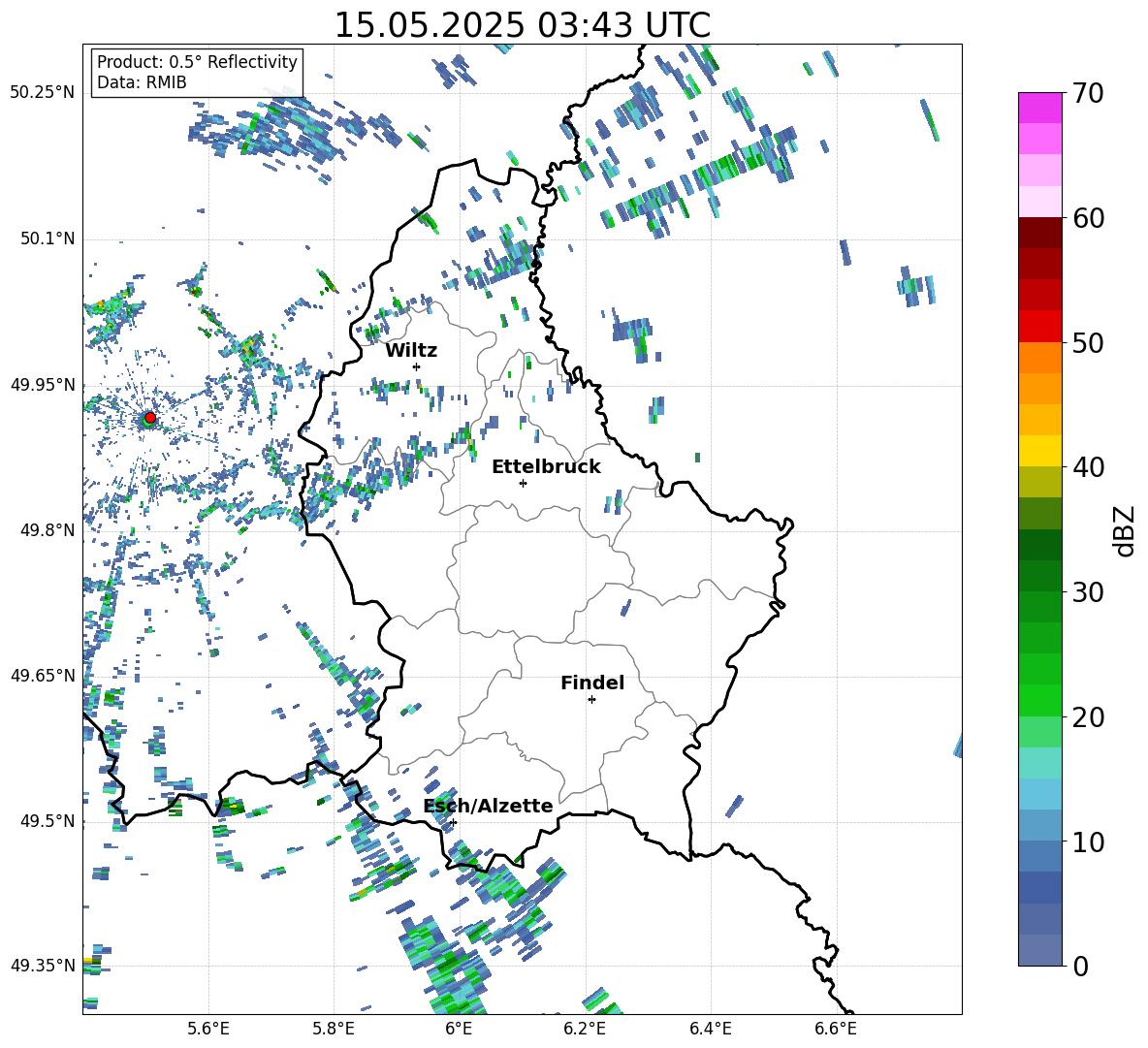Click the 10 value on colorbar
The image size is (1148, 1048).
point(1089,842)
